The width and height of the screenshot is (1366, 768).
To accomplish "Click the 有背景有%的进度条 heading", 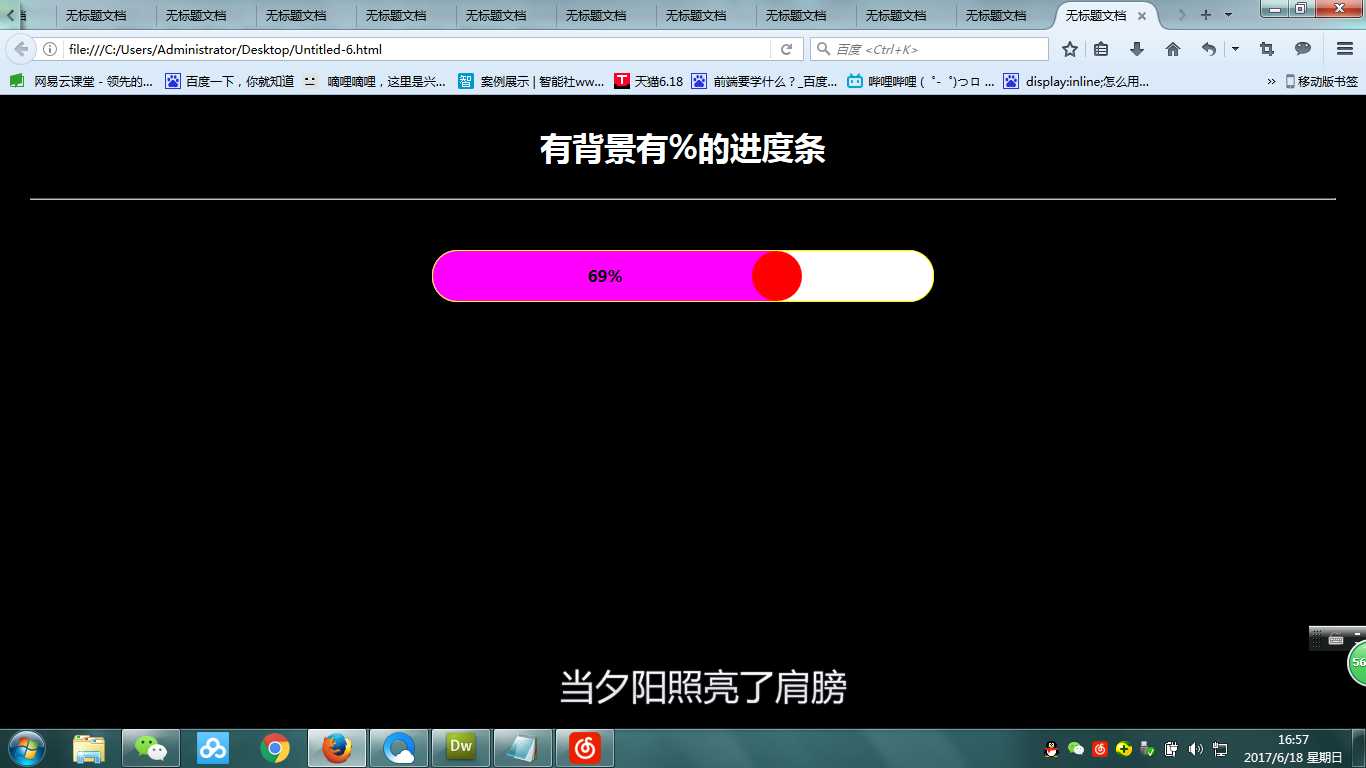I will (683, 149).
